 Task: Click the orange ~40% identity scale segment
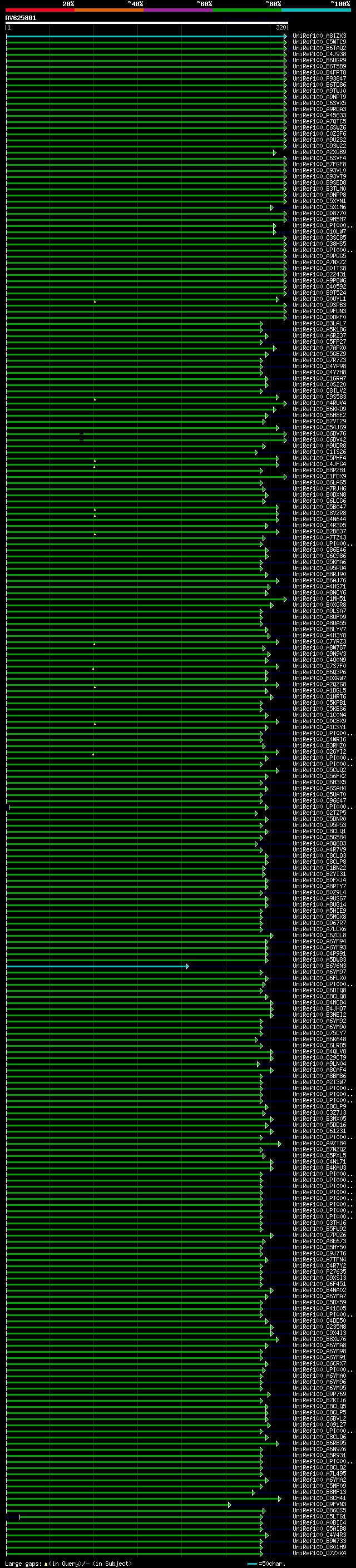[109, 10]
